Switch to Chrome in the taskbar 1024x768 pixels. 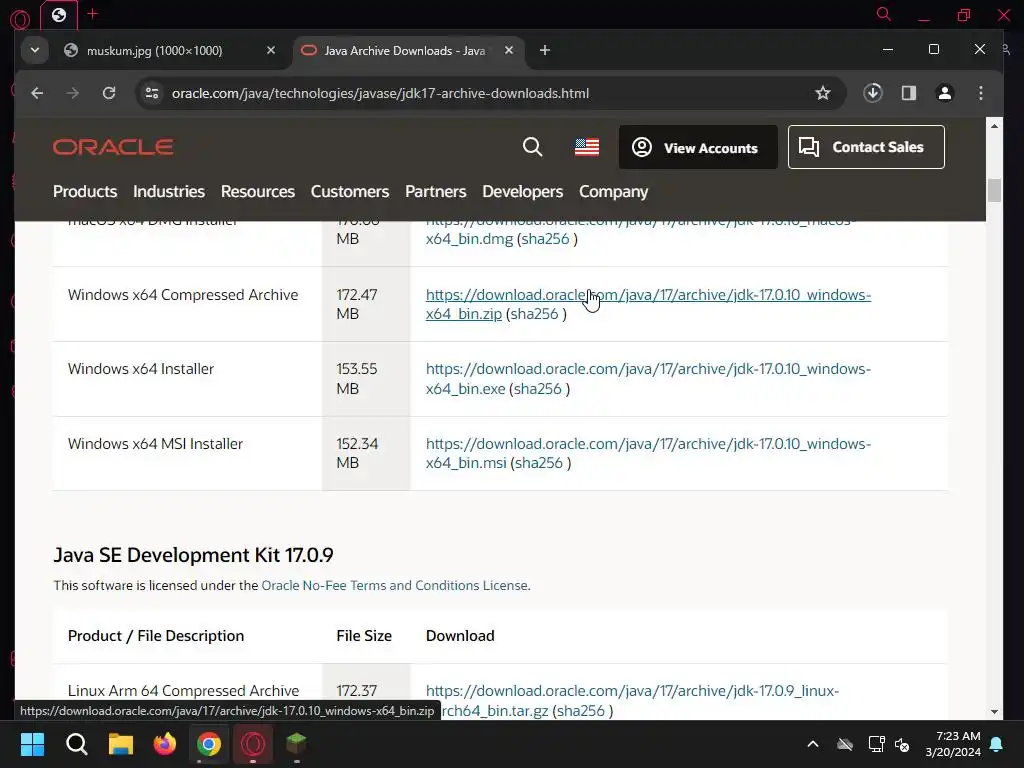209,744
